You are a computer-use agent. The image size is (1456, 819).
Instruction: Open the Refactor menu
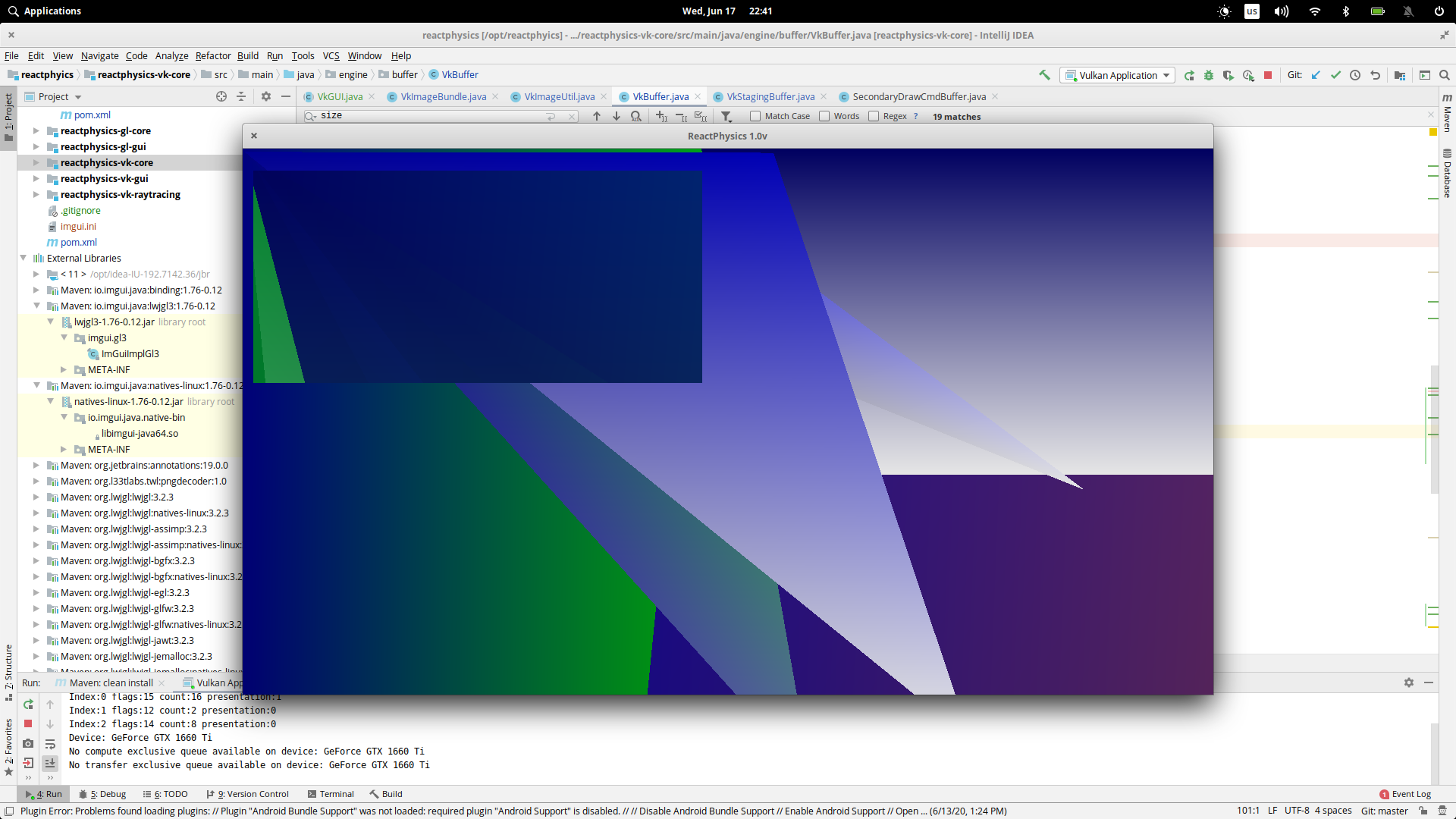click(213, 55)
